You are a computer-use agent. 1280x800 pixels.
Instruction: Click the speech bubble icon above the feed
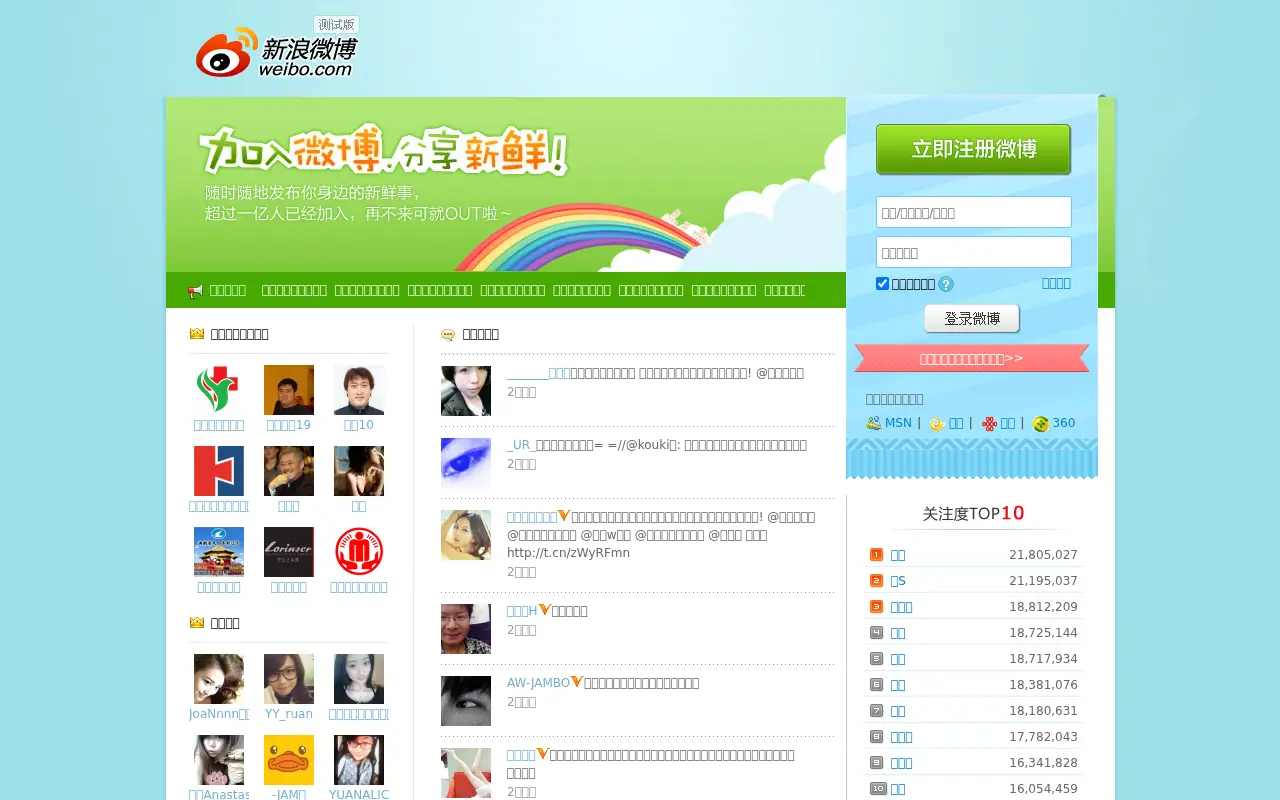[448, 335]
